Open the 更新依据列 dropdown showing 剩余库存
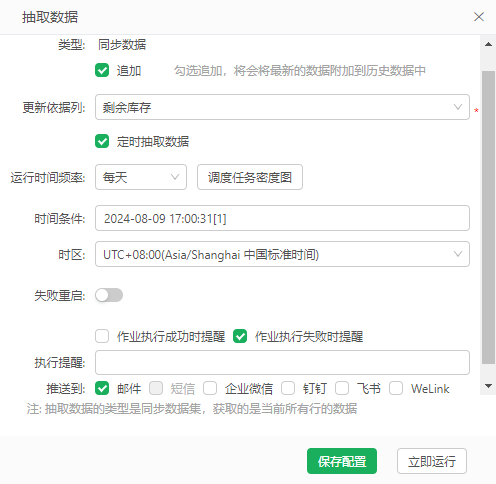Image resolution: width=496 pixels, height=484 pixels. [x=282, y=107]
